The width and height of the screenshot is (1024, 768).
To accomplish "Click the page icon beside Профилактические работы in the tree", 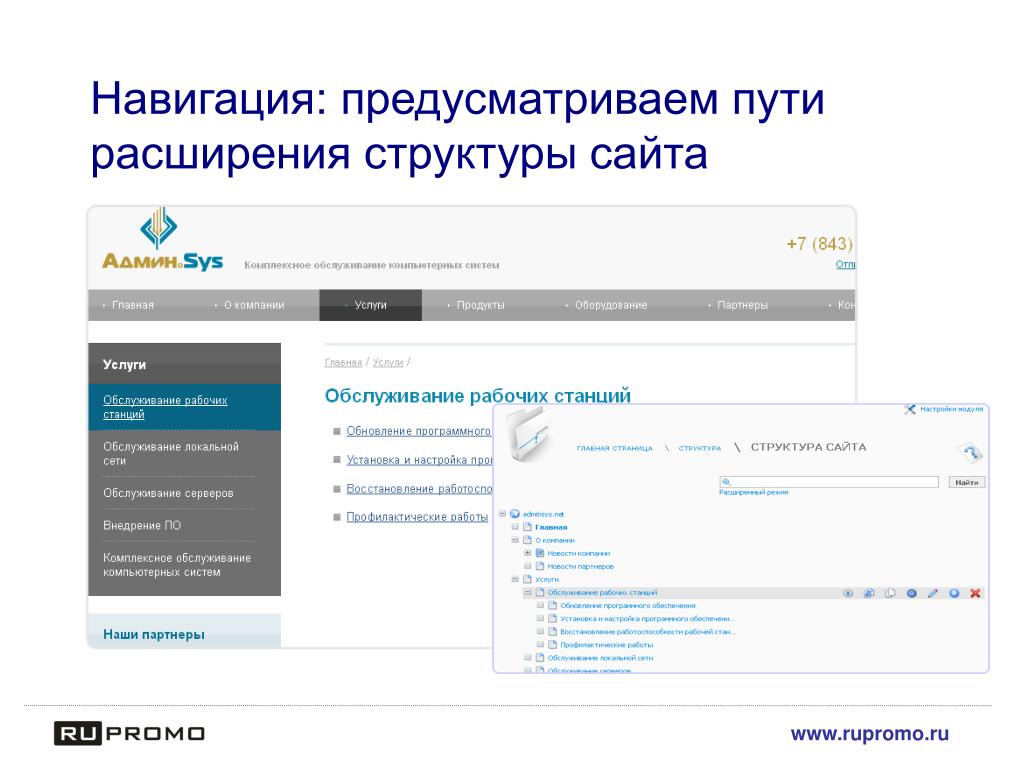I will [x=552, y=645].
